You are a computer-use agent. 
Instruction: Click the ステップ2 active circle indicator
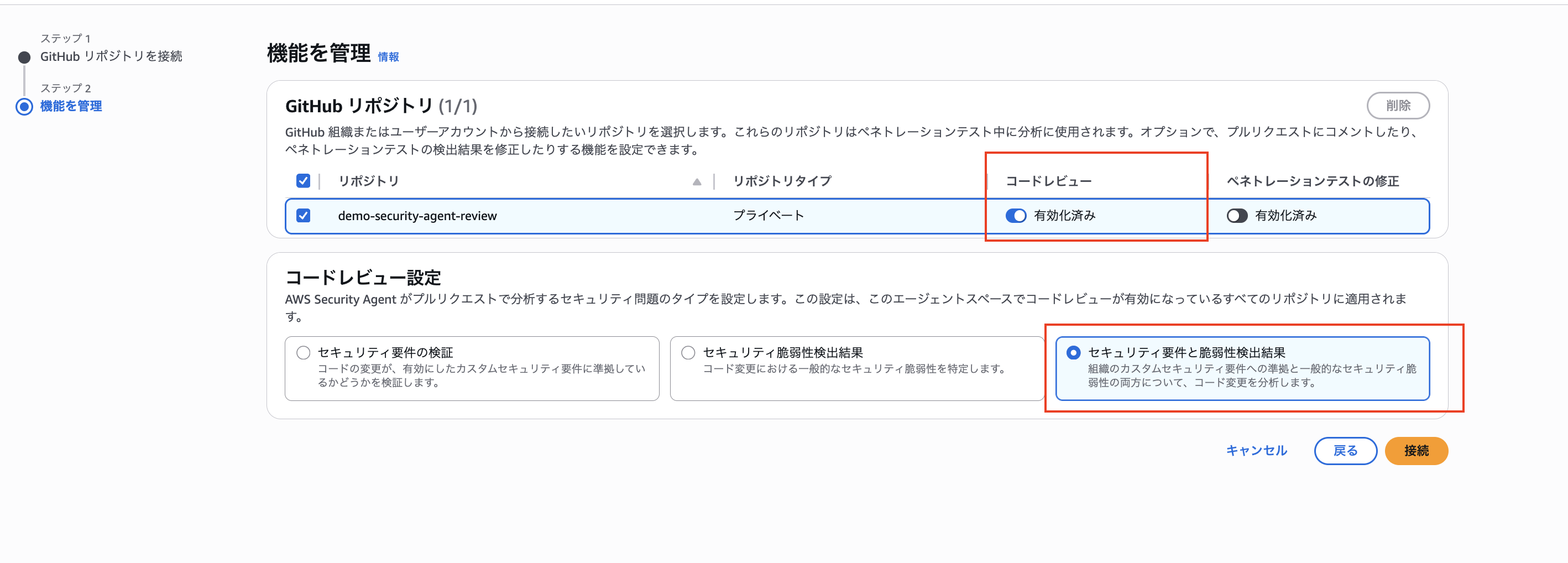(x=23, y=106)
